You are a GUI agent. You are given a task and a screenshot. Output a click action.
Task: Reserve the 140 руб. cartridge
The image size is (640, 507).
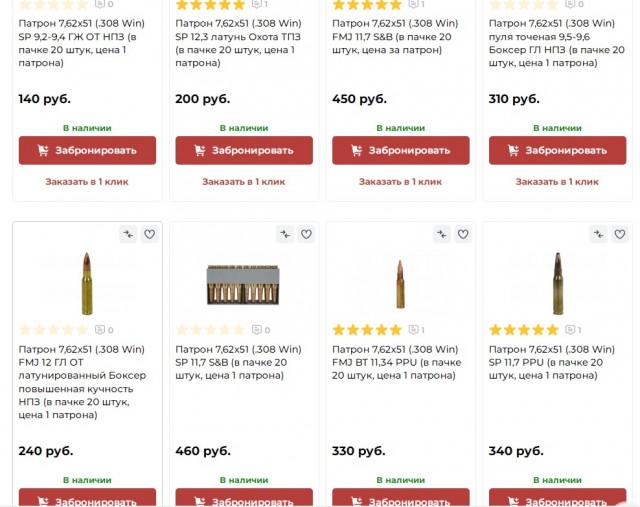87,151
